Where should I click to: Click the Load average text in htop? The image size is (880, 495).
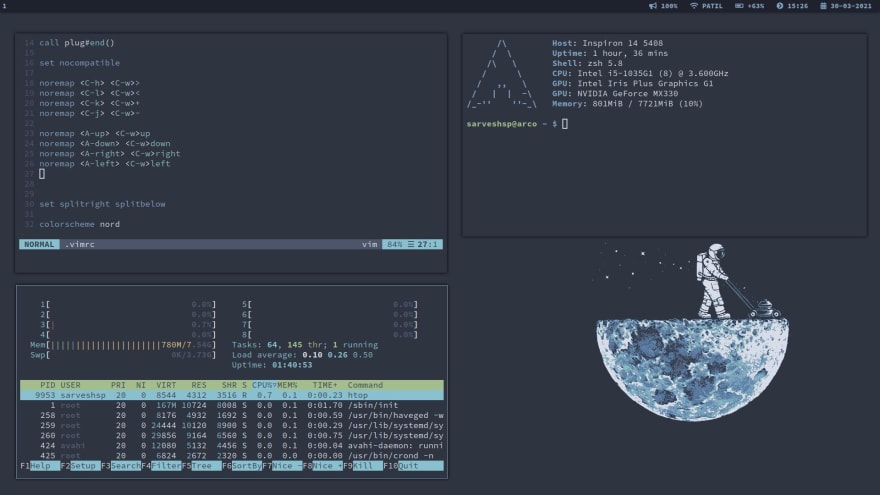302,355
